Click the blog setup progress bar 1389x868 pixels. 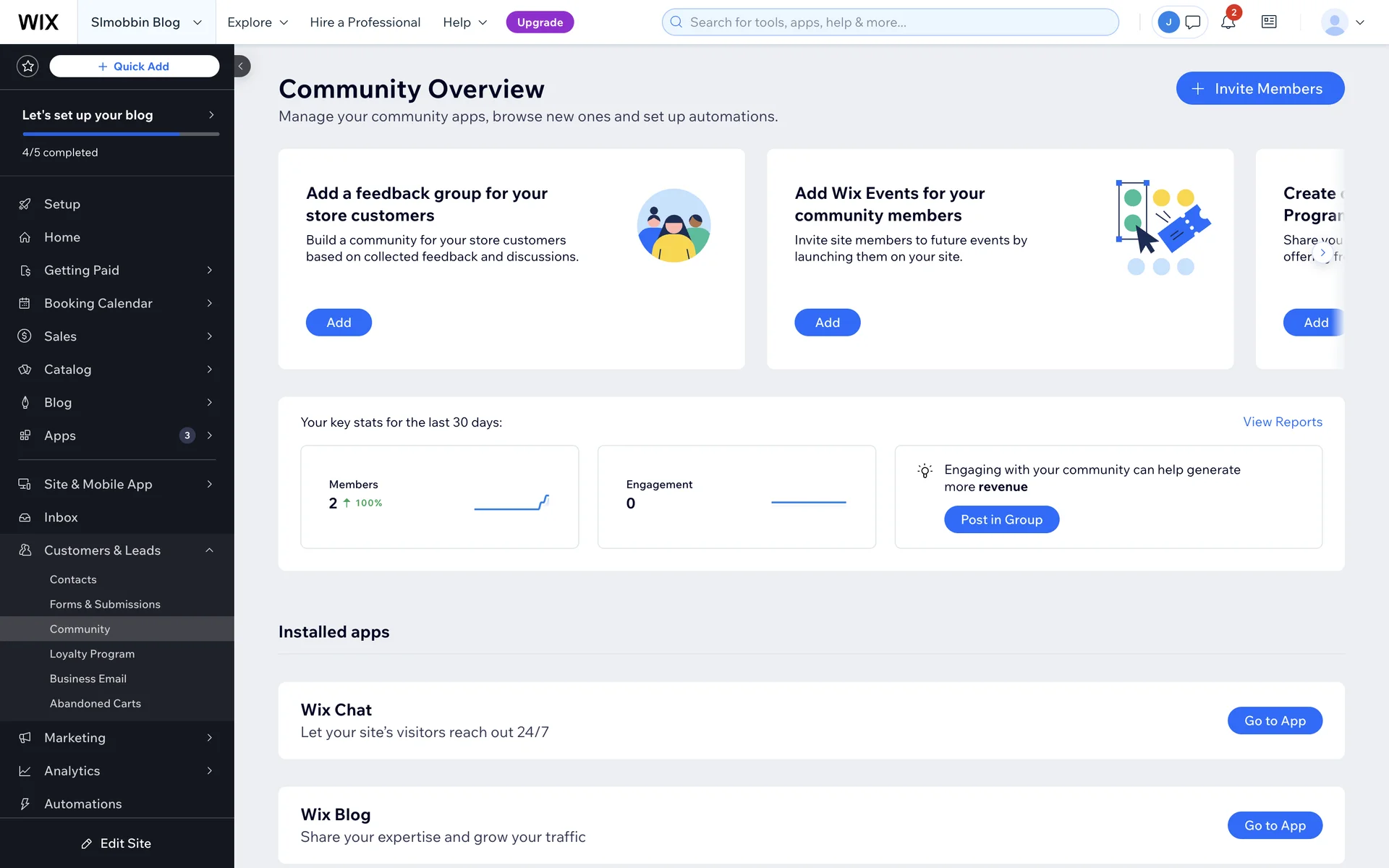point(121,134)
